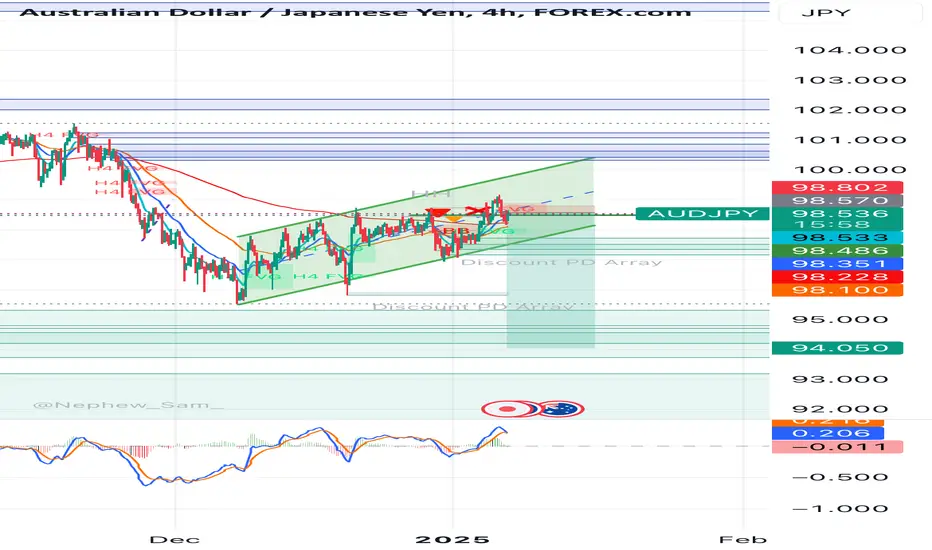
Task: Select the red 98.802 price tag
Action: [837, 187]
